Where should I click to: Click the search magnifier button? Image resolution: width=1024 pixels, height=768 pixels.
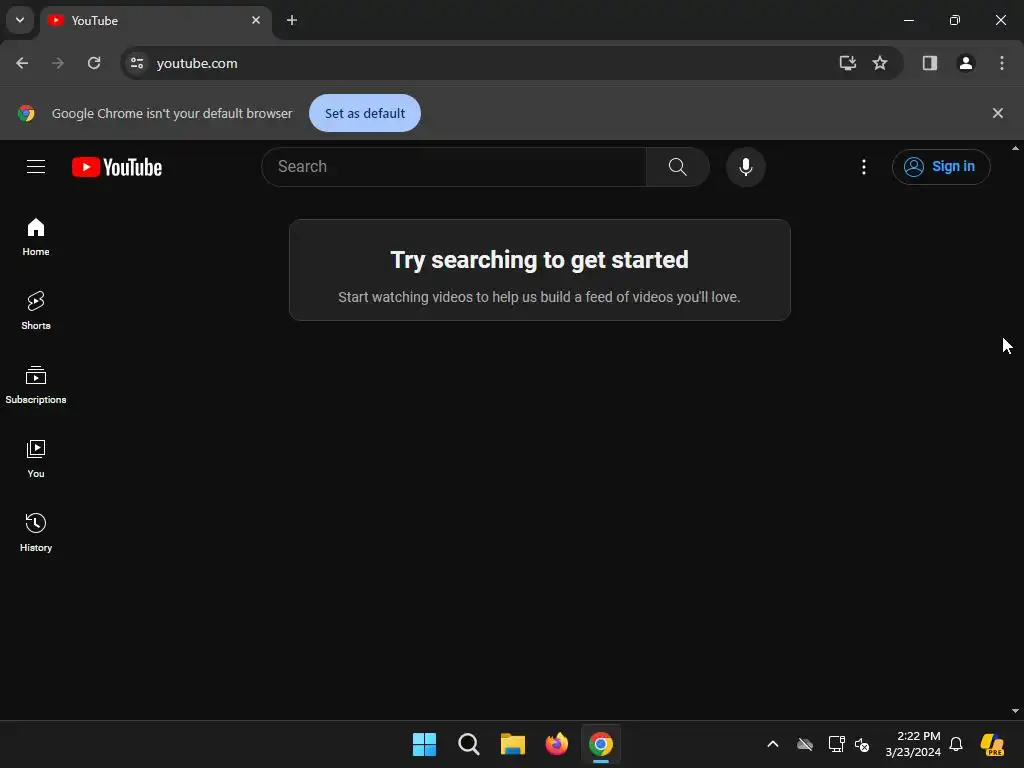tap(677, 167)
